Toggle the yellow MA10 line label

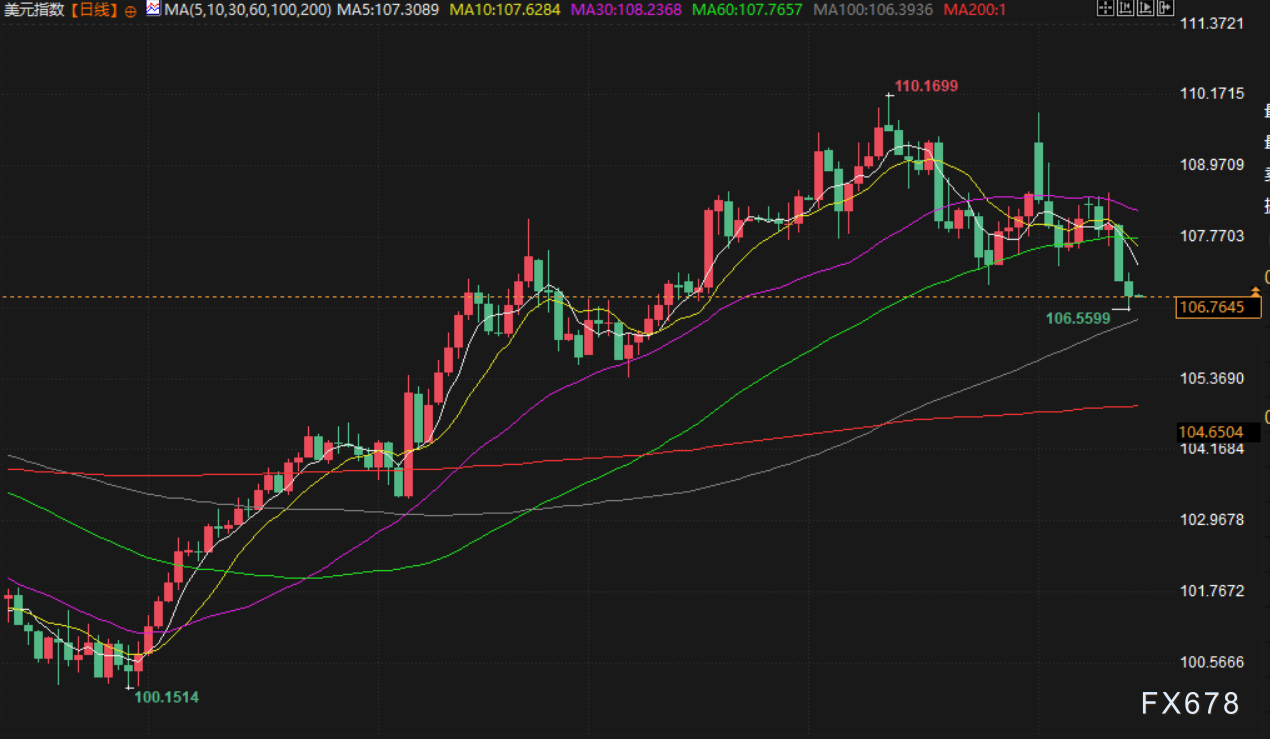pos(505,10)
